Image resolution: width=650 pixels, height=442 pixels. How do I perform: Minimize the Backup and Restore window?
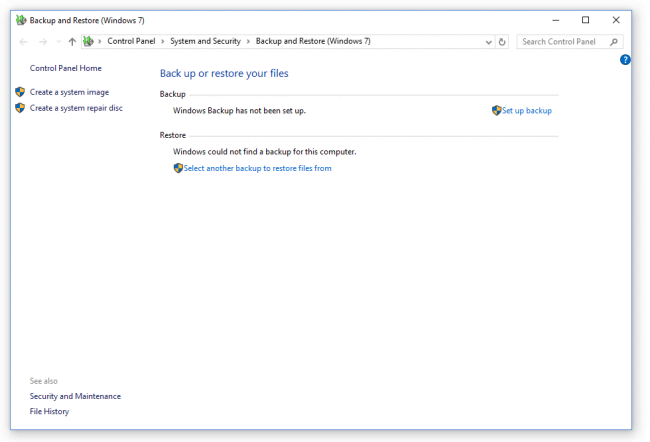point(555,20)
